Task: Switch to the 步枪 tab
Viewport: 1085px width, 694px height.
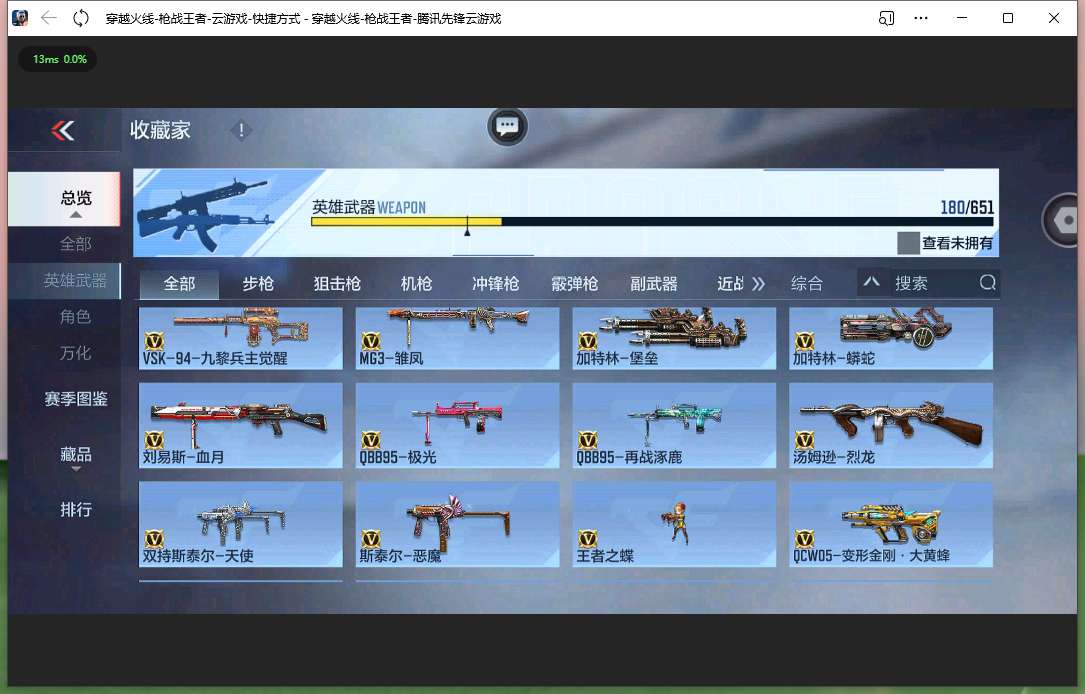Action: point(258,284)
